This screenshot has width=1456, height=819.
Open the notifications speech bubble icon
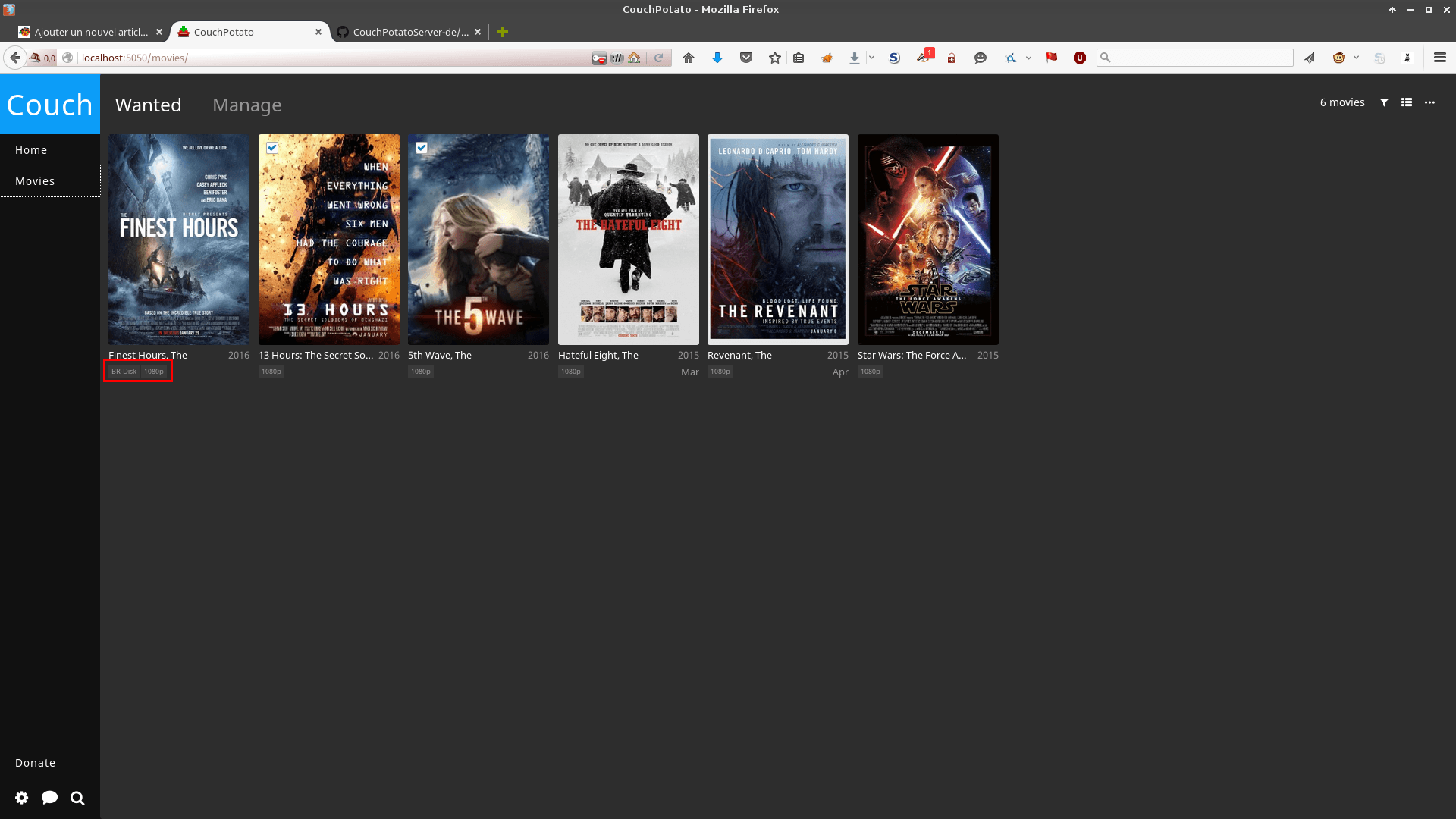50,798
